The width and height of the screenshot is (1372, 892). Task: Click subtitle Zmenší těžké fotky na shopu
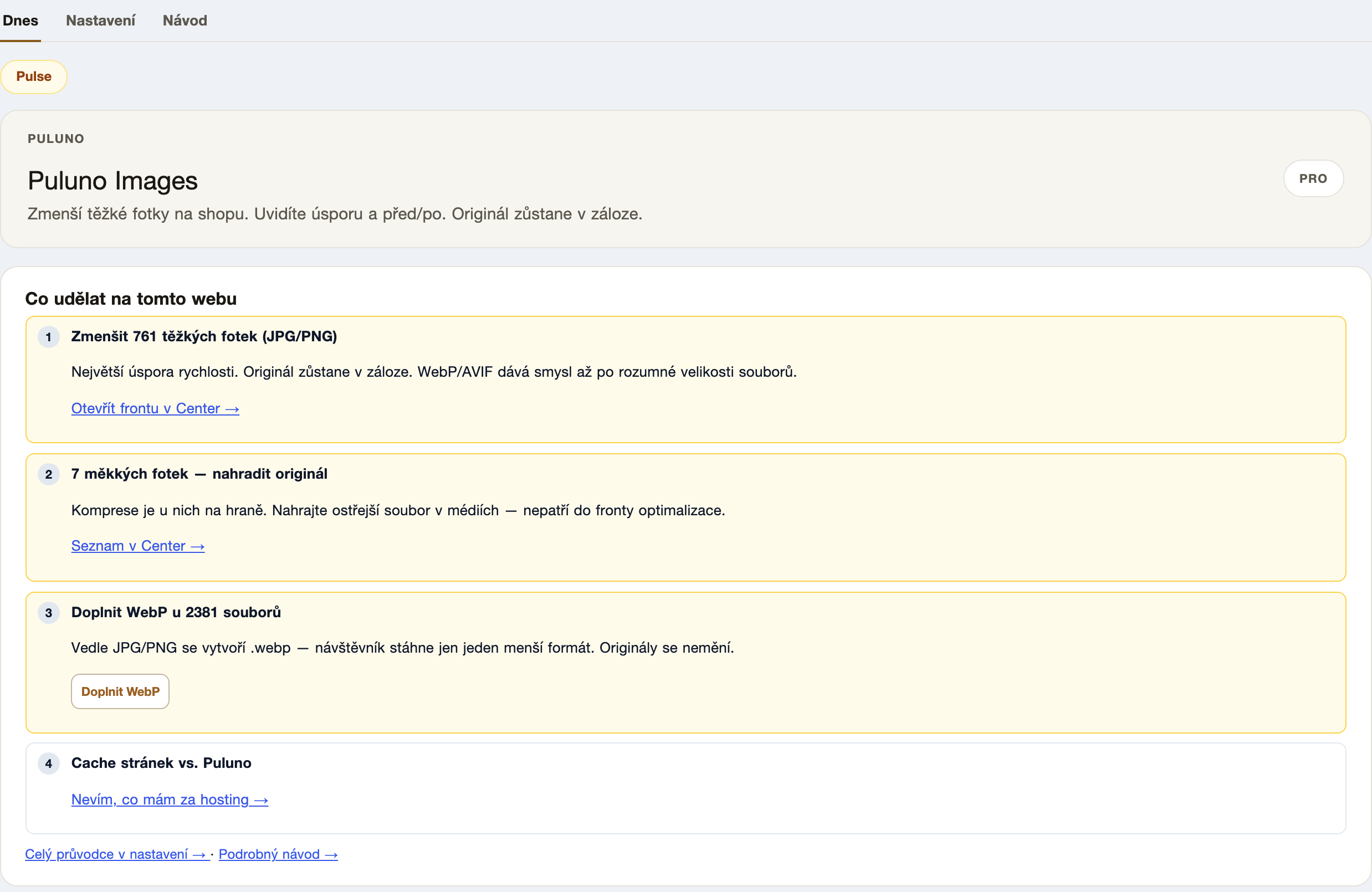point(138,214)
